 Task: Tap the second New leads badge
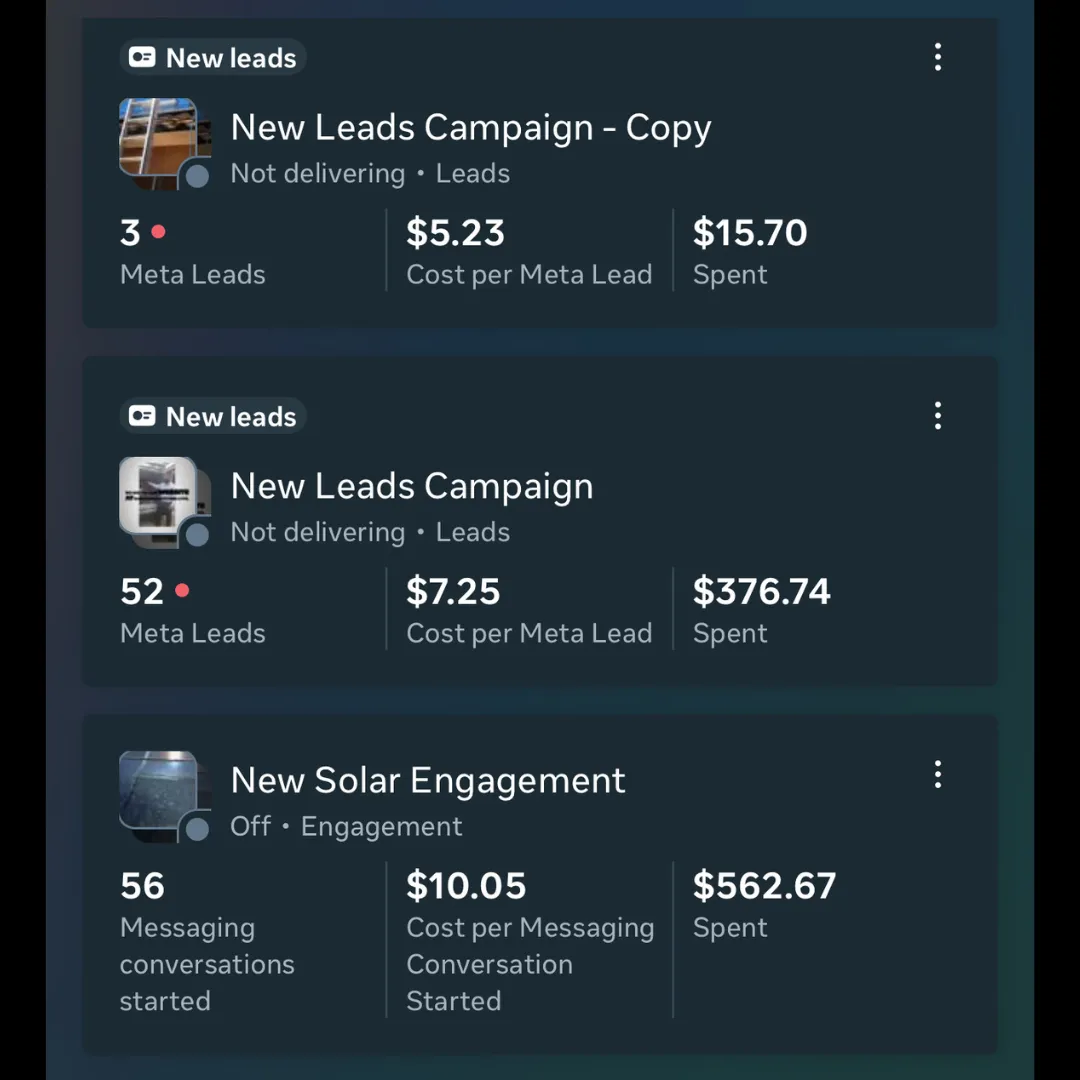click(213, 416)
